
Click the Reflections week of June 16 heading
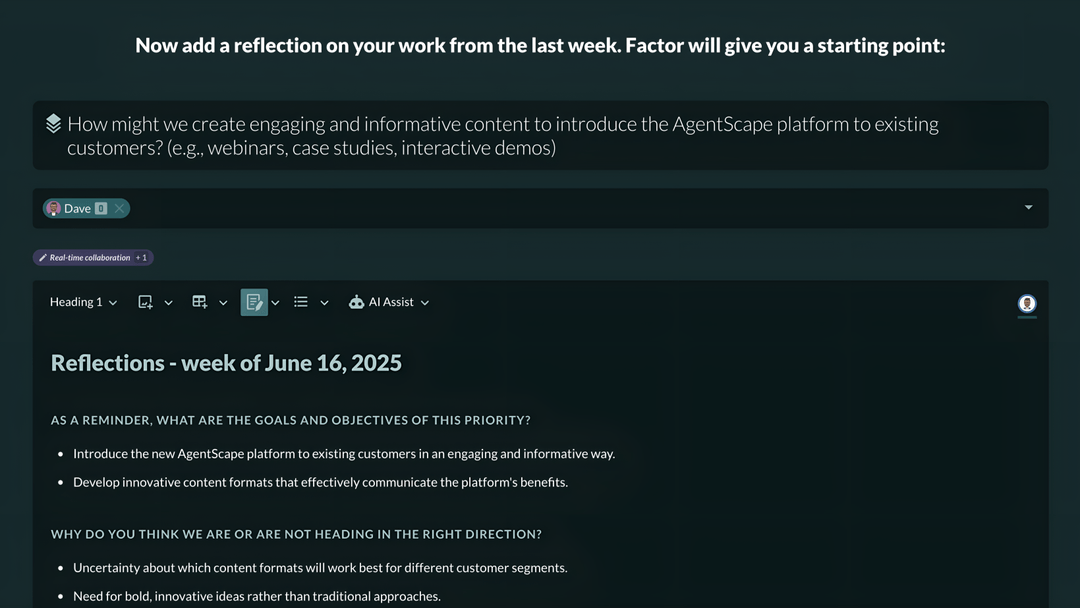point(226,363)
